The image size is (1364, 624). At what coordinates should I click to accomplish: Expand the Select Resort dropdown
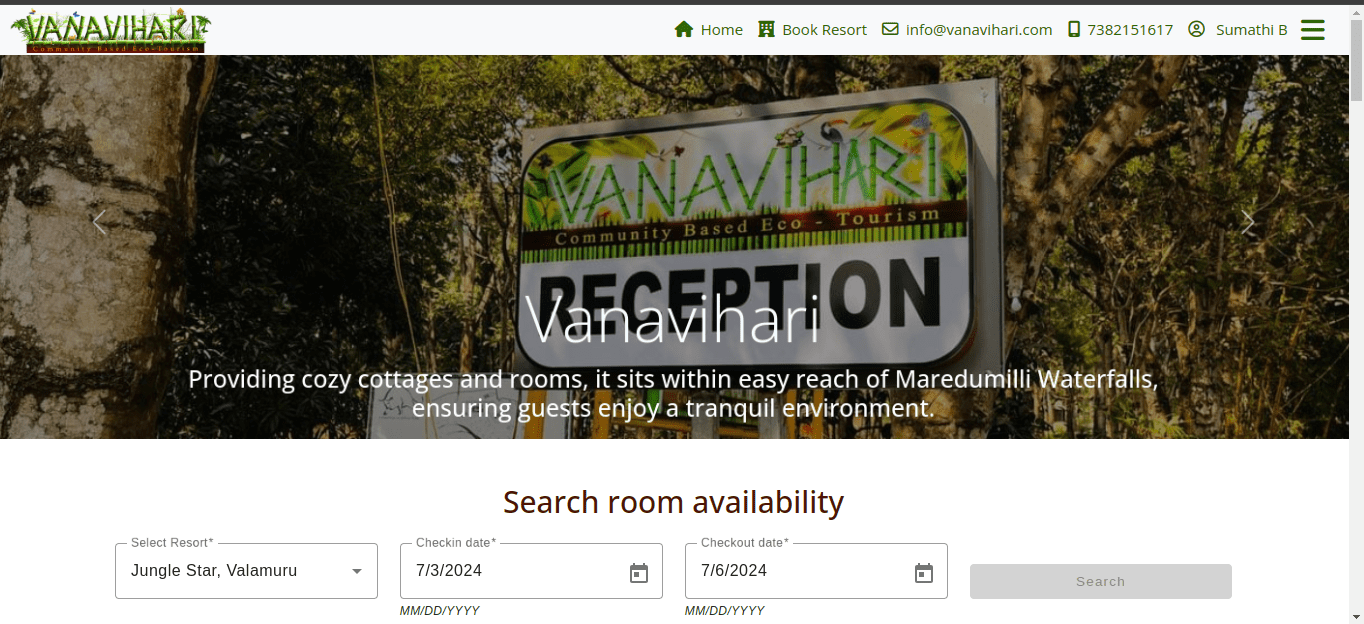click(246, 571)
